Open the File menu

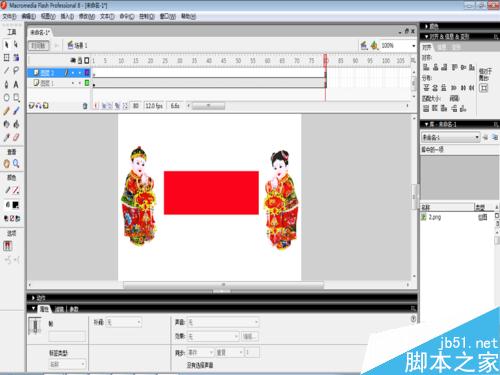coord(9,16)
